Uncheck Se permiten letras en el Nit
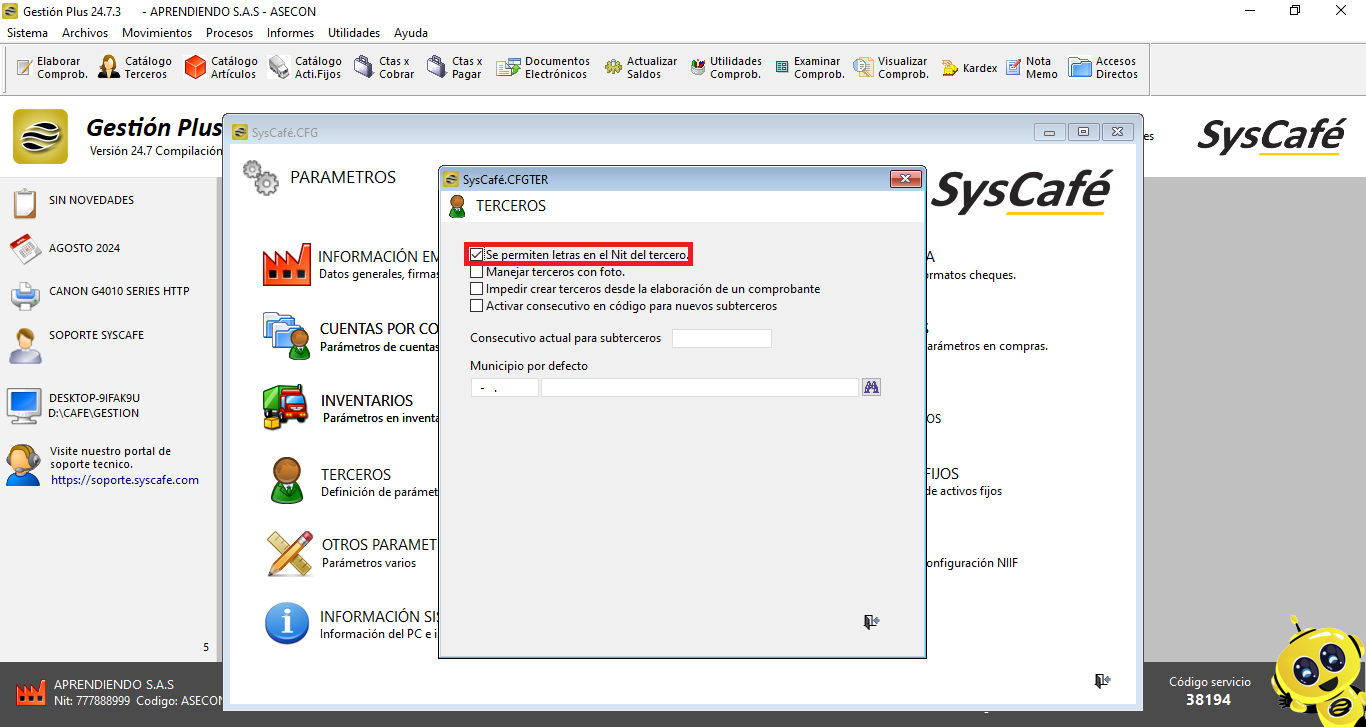 477,255
